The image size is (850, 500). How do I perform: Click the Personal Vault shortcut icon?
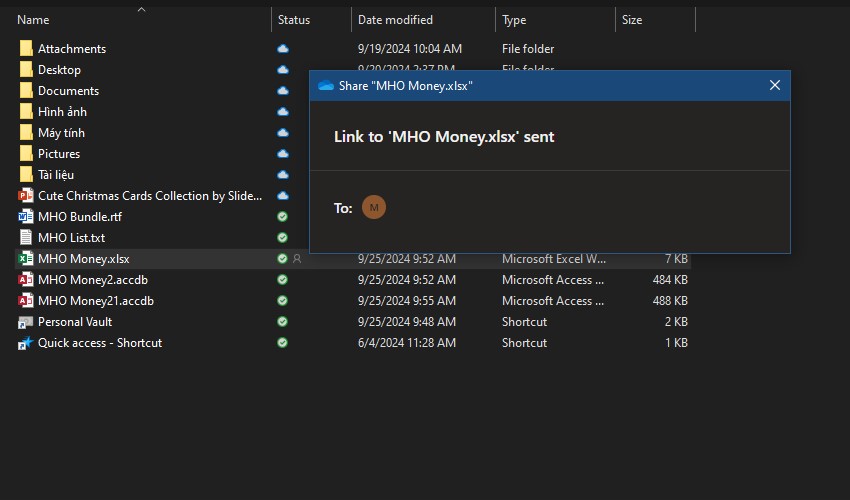[x=26, y=322]
